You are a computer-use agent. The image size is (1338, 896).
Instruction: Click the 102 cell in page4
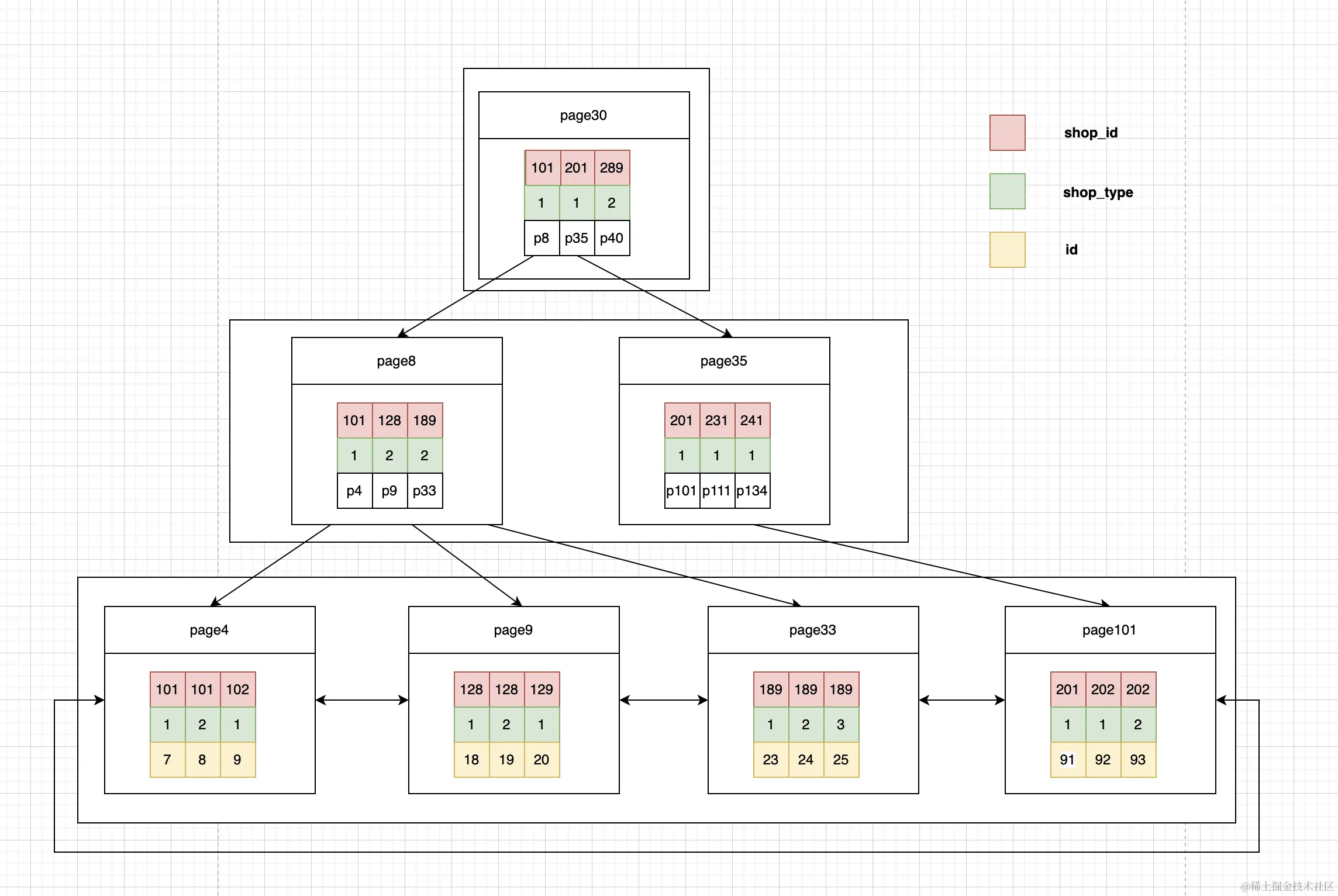click(x=238, y=690)
